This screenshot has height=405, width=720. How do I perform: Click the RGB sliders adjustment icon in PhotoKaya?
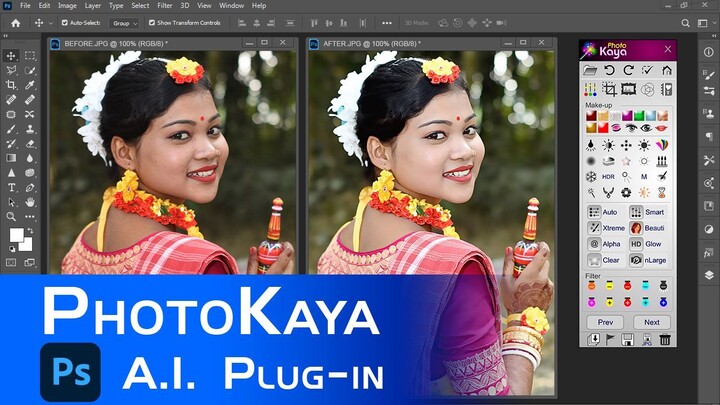[591, 89]
